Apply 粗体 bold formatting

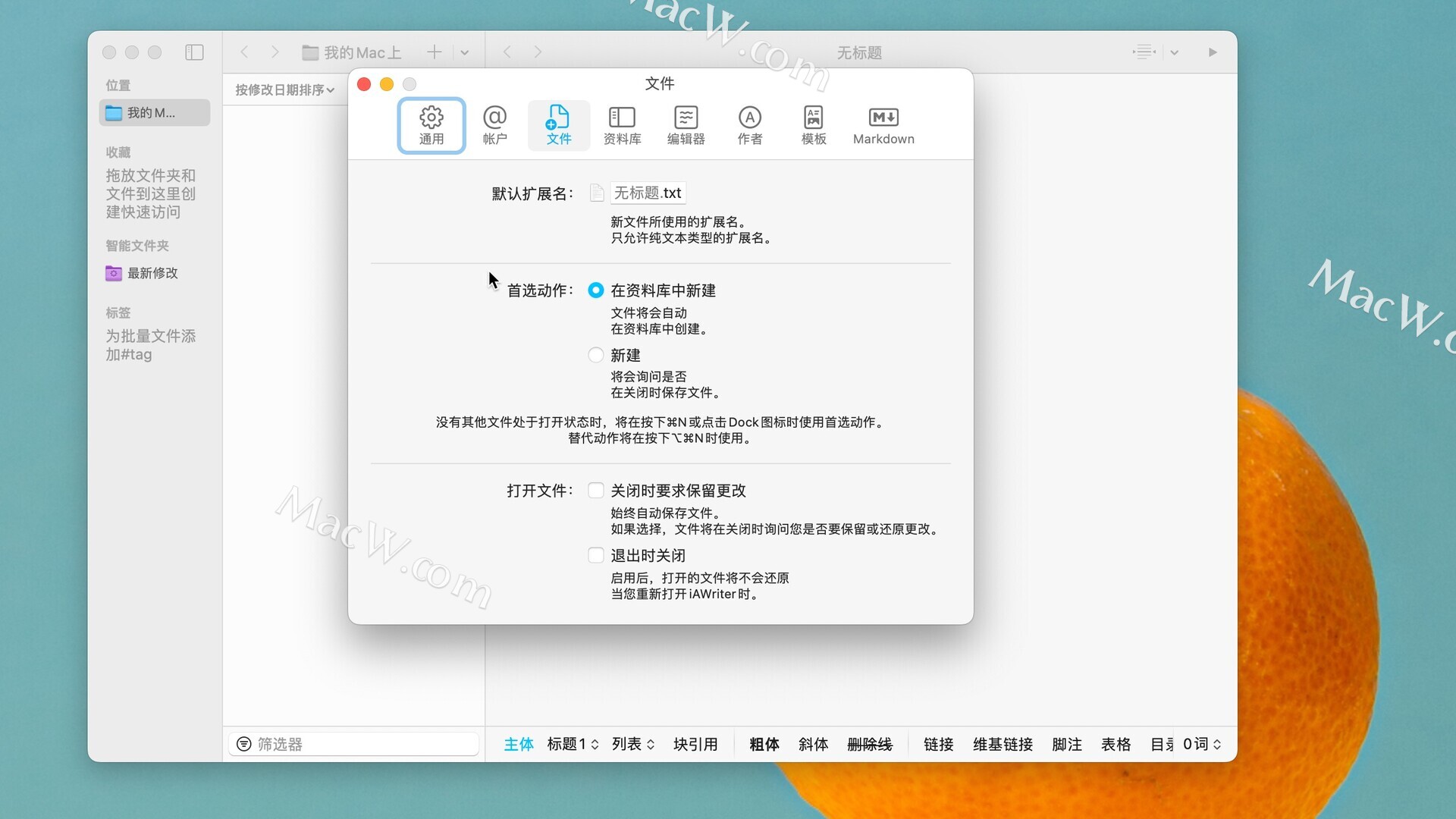coord(764,744)
